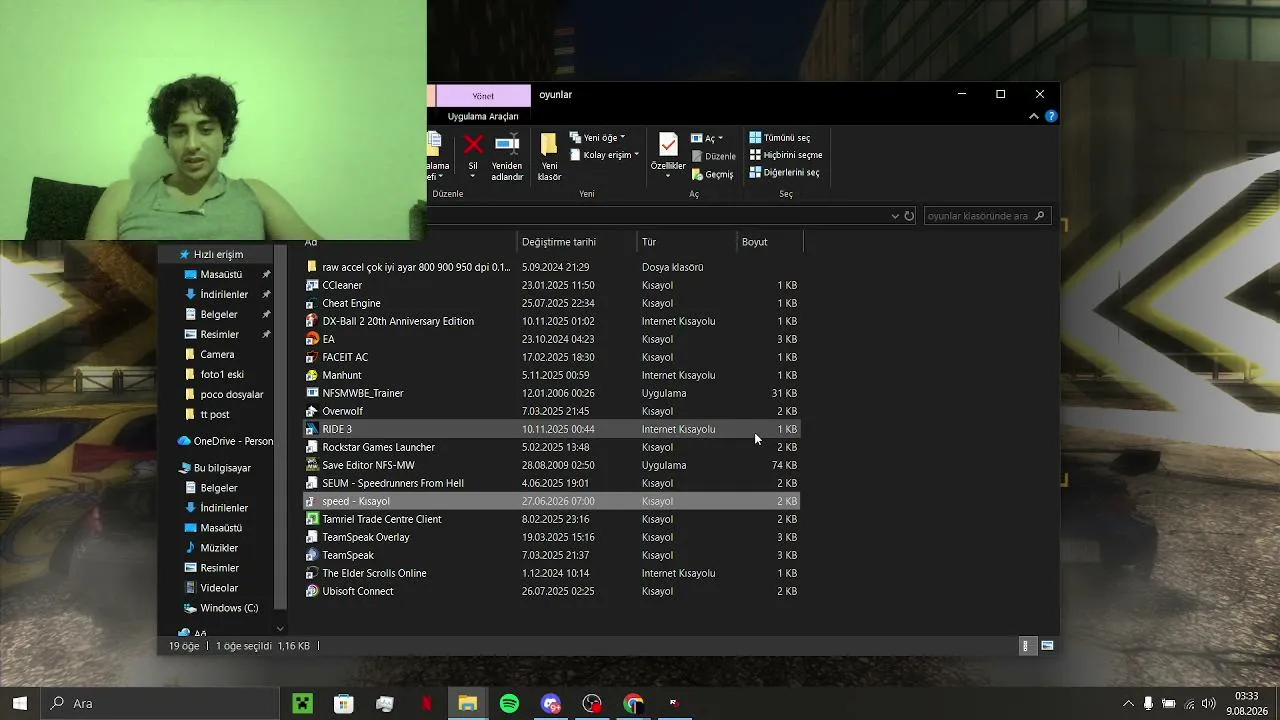
Task: Switch to details view in status bar
Action: [x=1025, y=646]
